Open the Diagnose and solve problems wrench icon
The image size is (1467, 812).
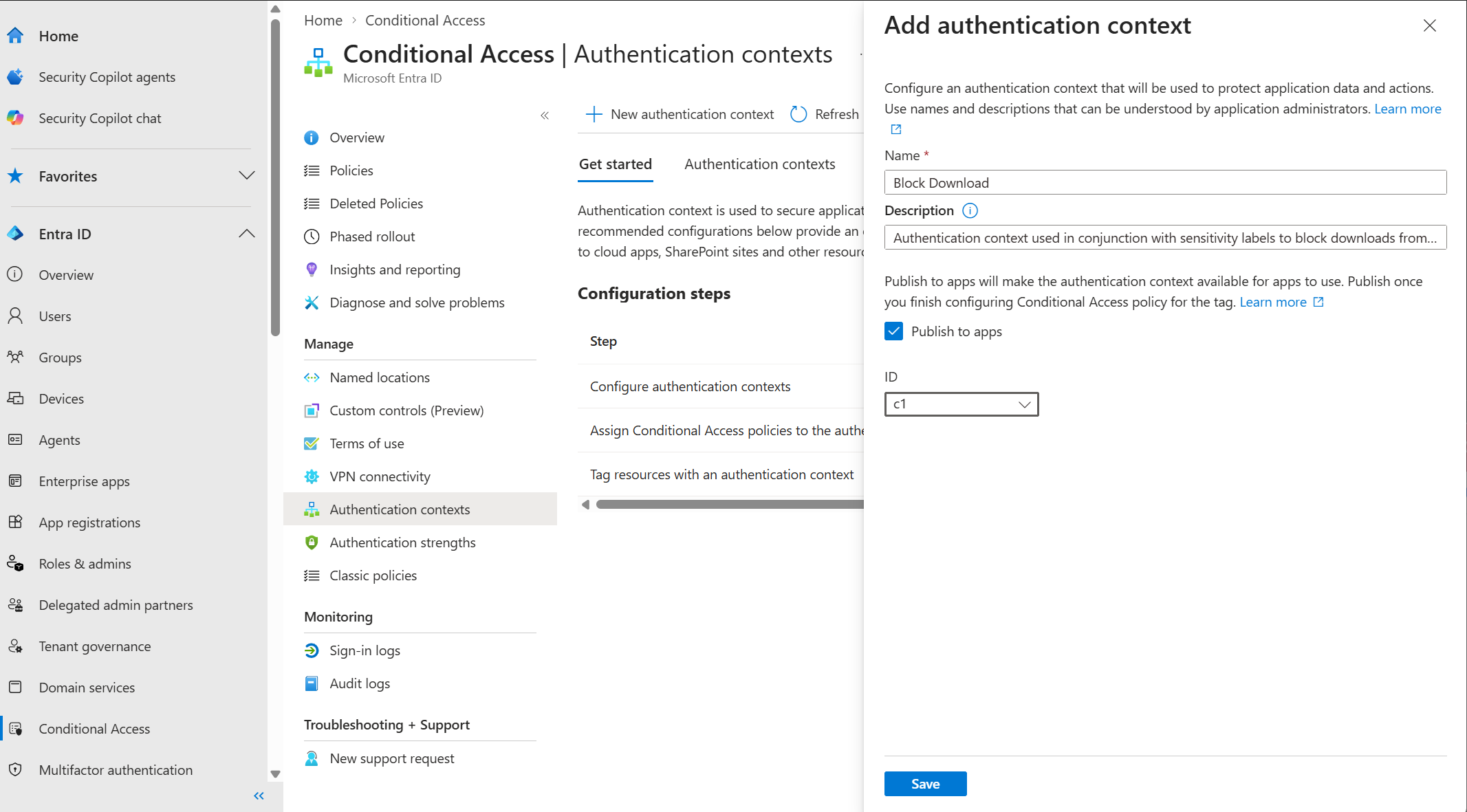312,303
